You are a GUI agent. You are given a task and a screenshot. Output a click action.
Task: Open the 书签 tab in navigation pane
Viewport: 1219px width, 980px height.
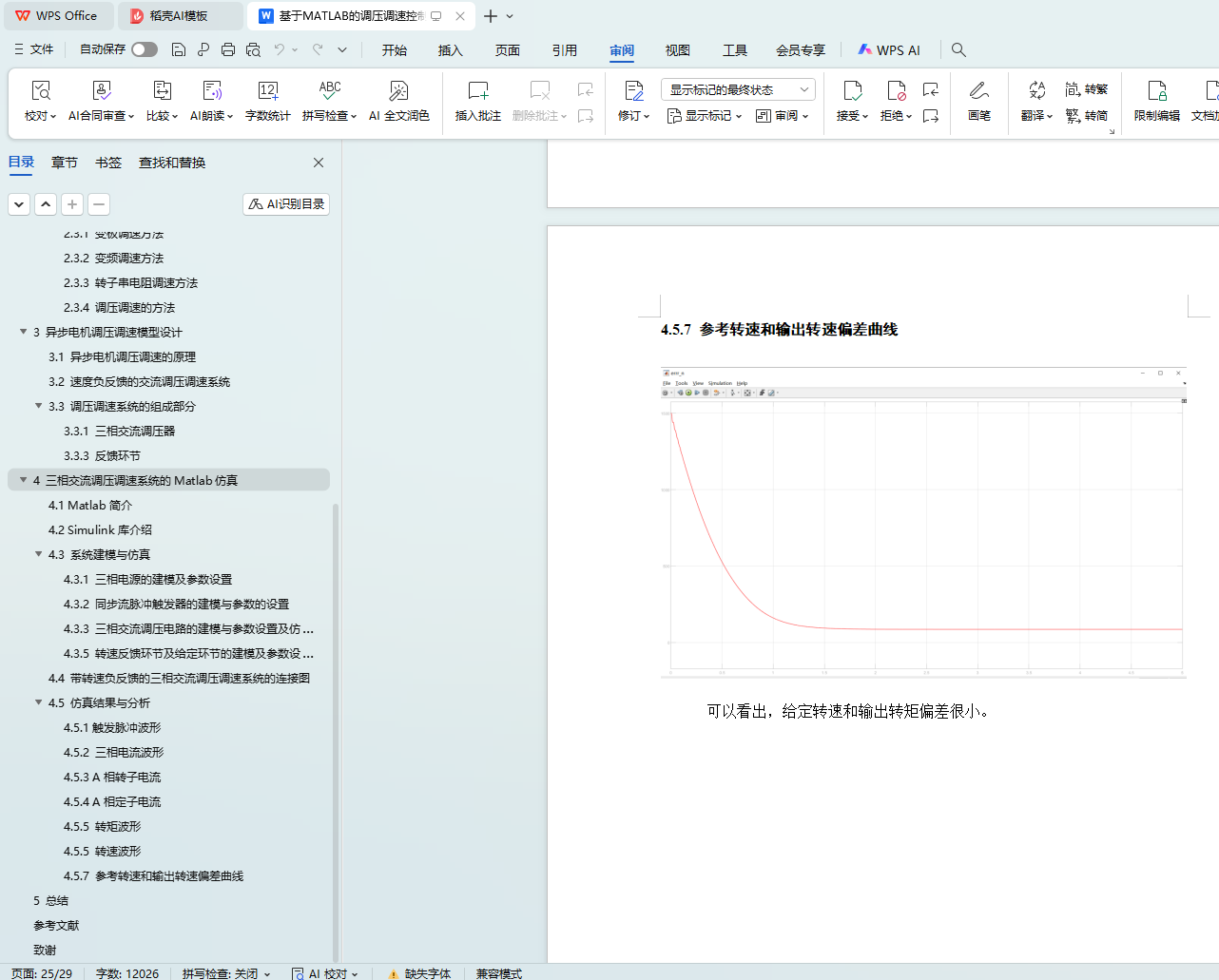click(108, 163)
